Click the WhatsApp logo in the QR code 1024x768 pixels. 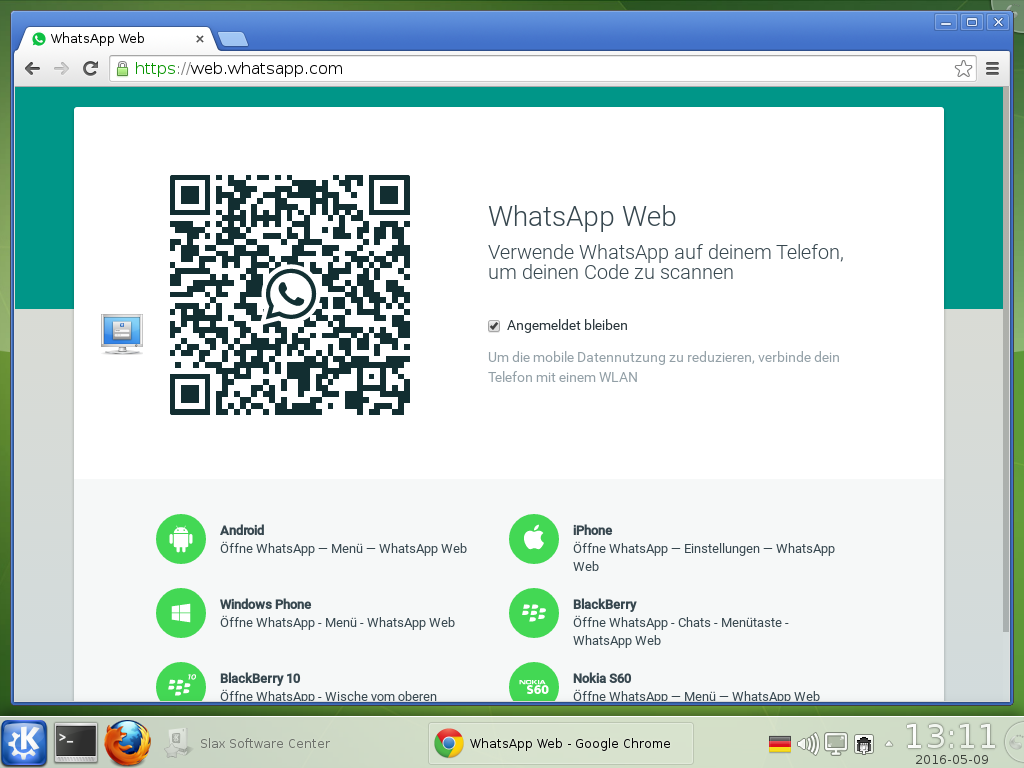(290, 295)
